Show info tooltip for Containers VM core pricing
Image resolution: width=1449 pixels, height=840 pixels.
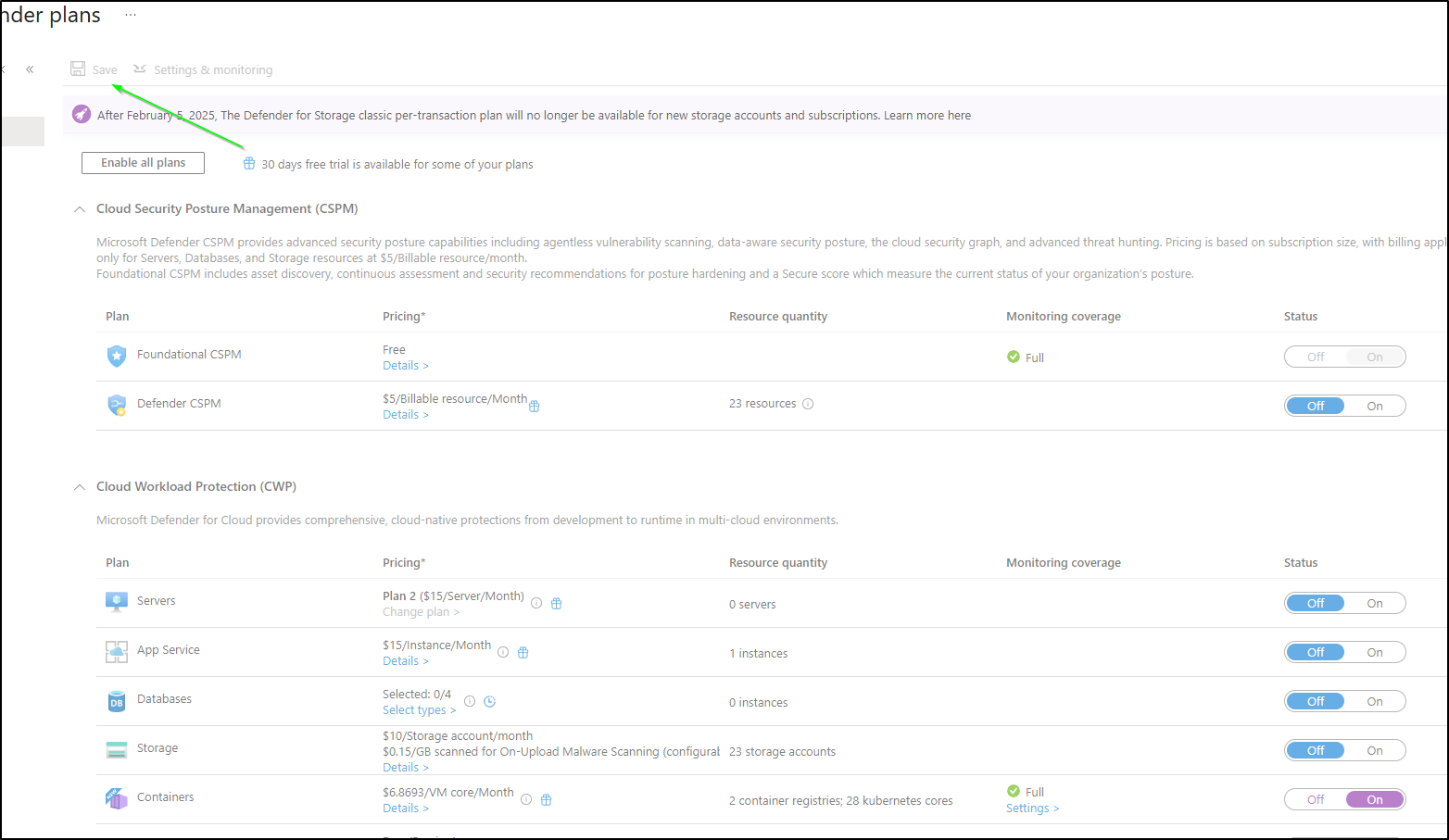[526, 799]
